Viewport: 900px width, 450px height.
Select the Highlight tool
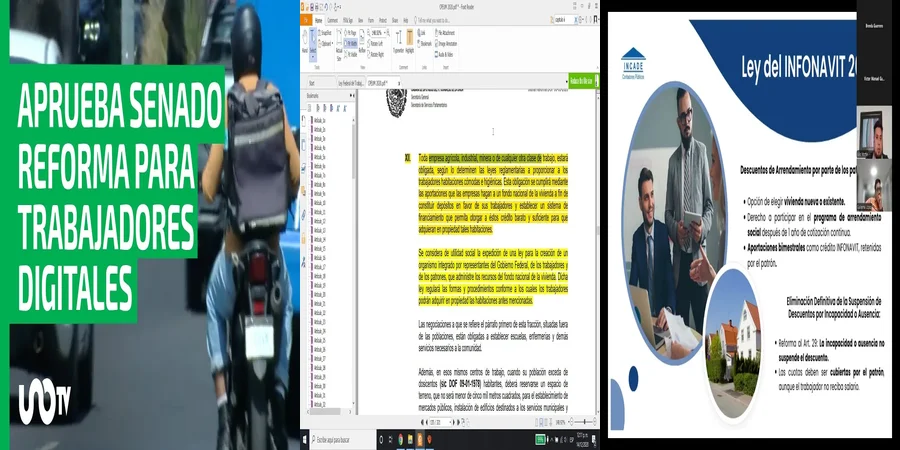click(x=410, y=41)
